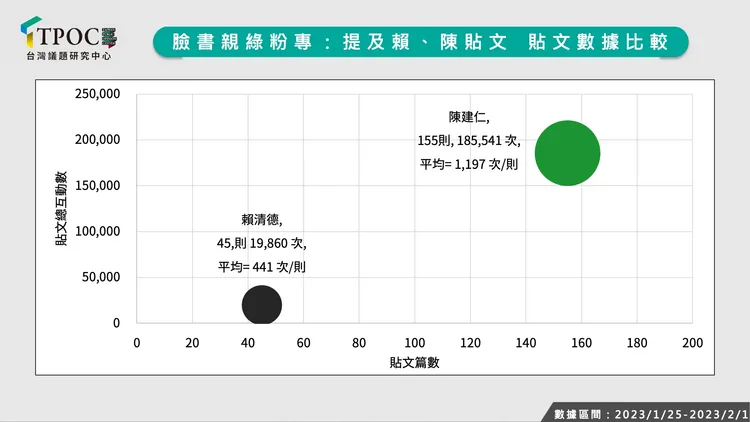Click the x-axis value 140

click(526, 343)
